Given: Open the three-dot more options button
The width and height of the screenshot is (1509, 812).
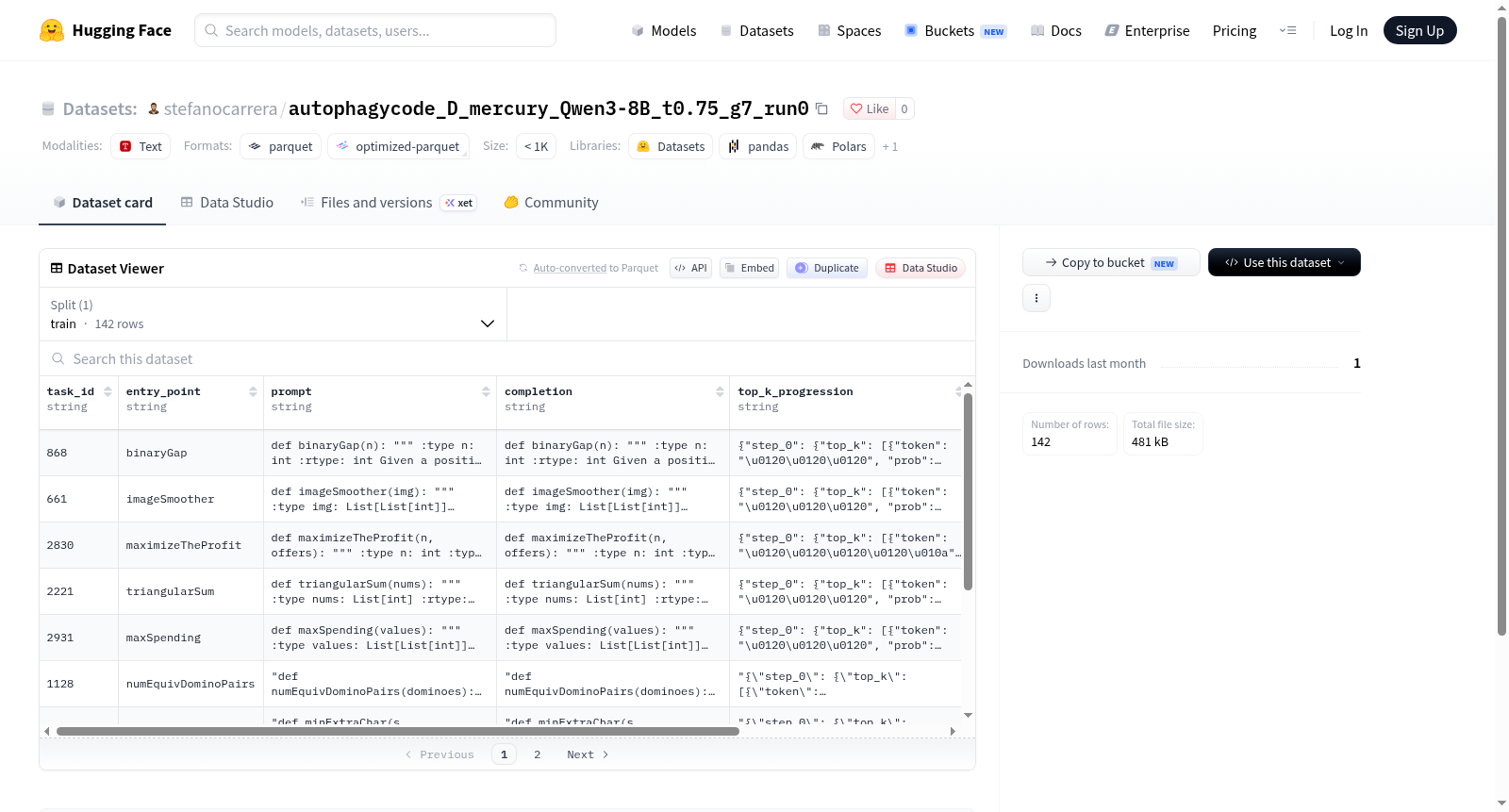Looking at the screenshot, I should pyautogui.click(x=1036, y=298).
